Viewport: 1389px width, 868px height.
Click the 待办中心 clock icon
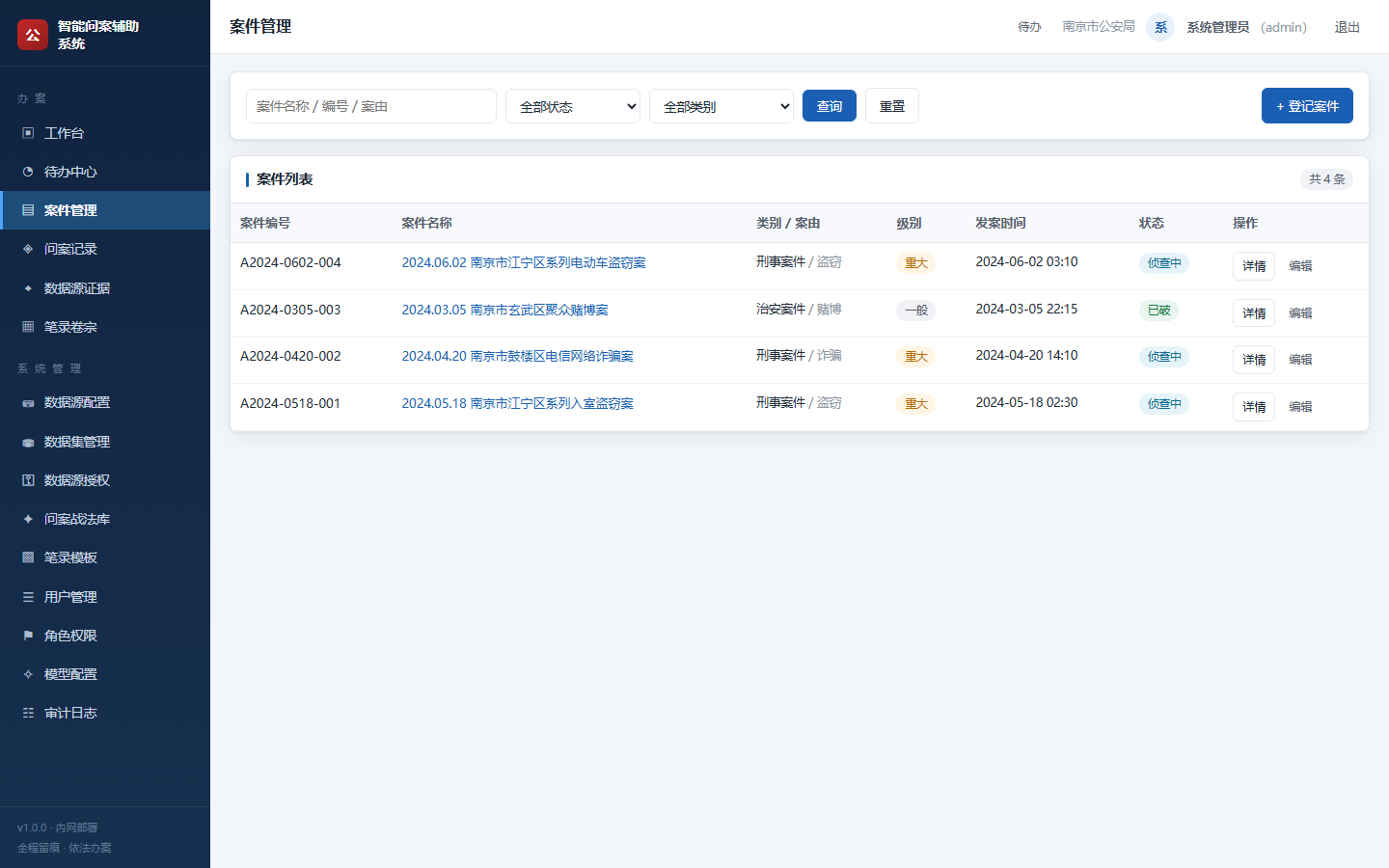coord(28,172)
